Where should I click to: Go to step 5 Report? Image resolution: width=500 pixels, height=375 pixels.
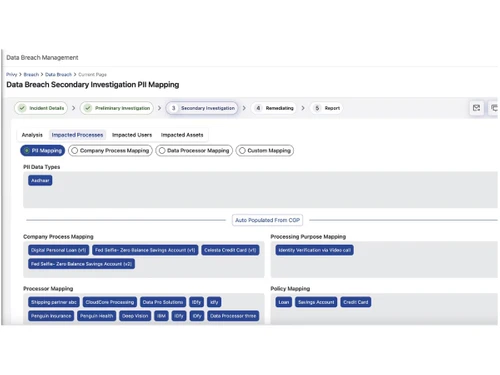(x=327, y=108)
